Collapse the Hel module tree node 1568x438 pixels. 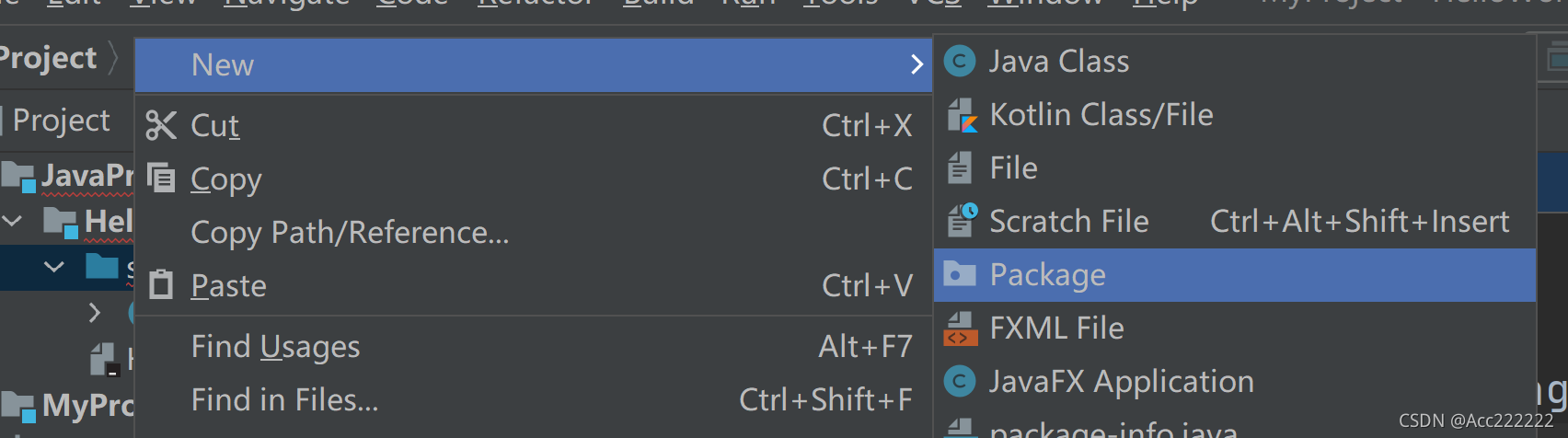point(13,221)
